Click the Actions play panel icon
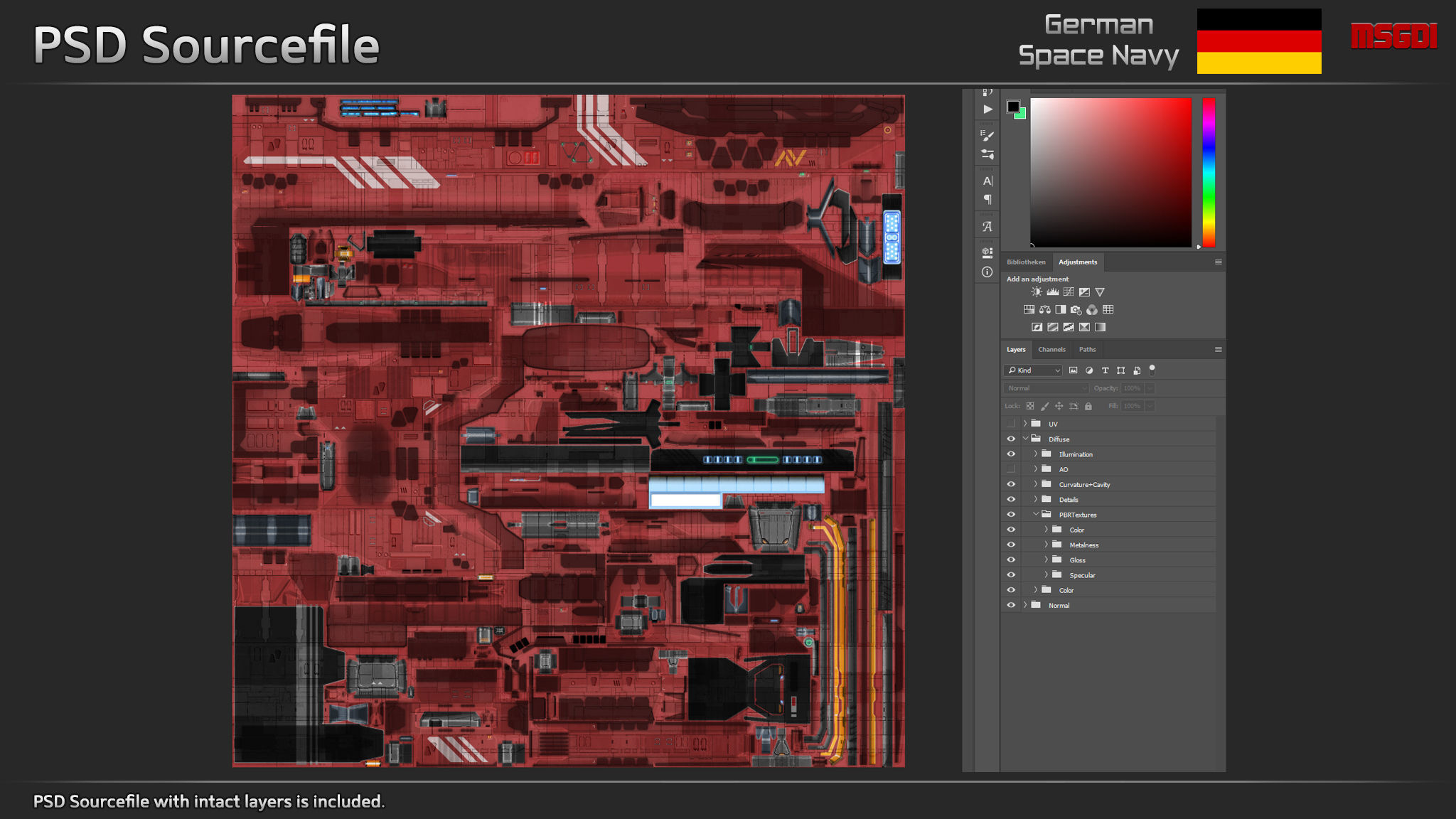 987,109
